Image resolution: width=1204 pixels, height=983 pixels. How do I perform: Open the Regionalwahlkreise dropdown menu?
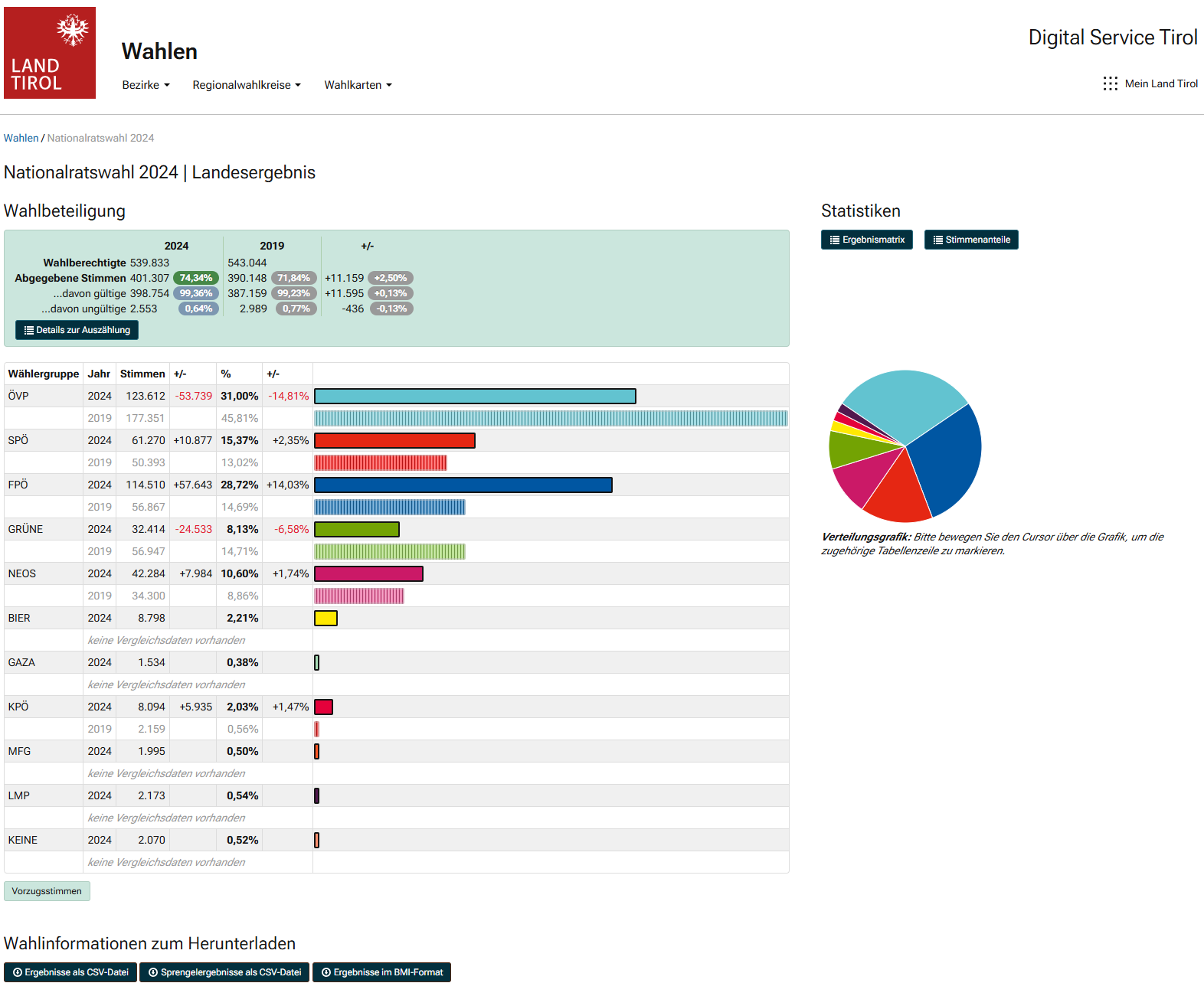[246, 85]
